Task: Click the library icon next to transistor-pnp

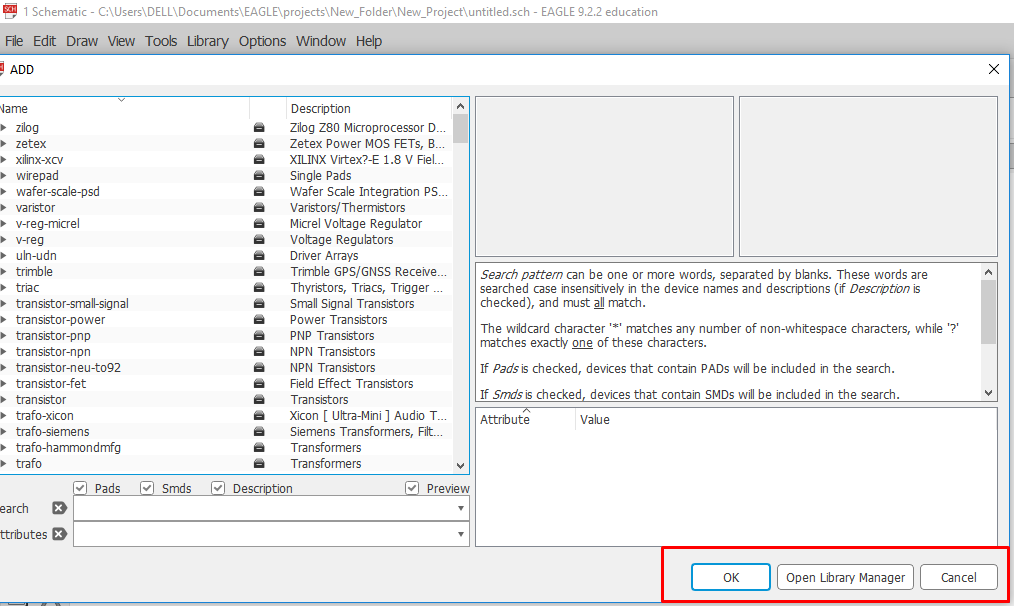Action: click(259, 336)
